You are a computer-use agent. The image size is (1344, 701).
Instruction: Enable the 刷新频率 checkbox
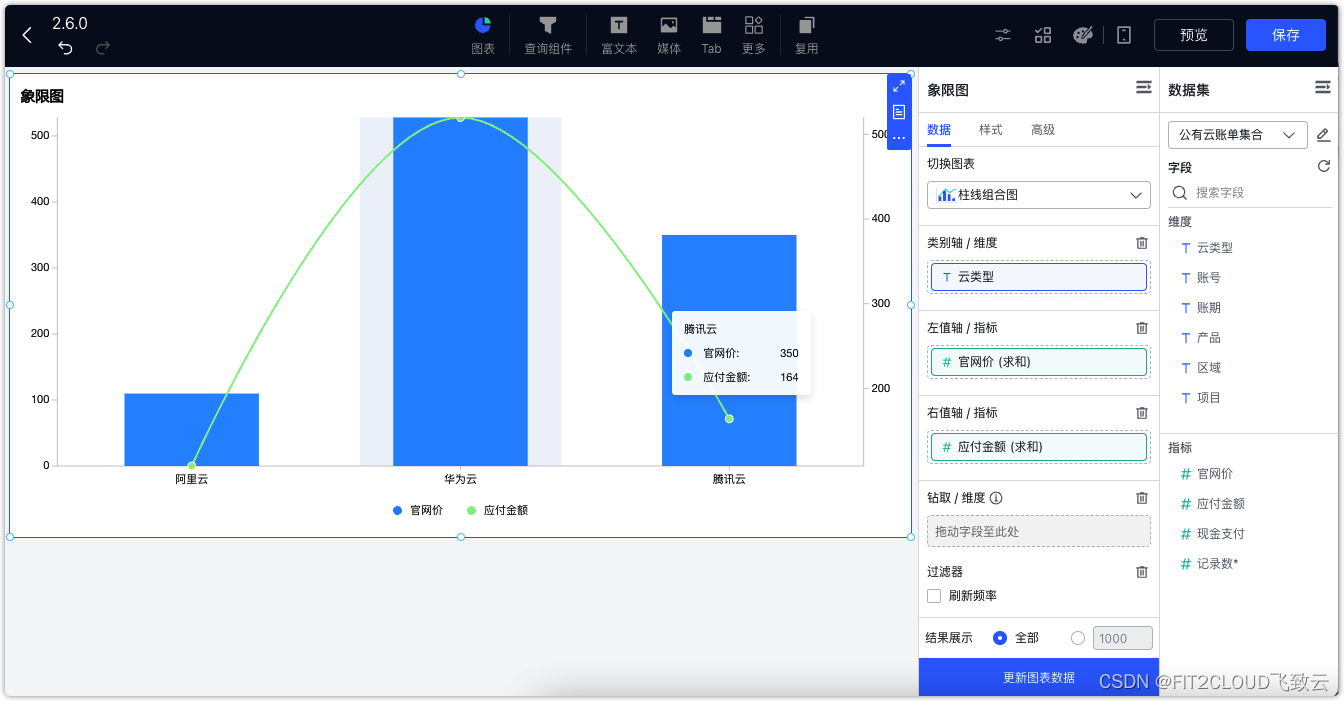pos(934,596)
